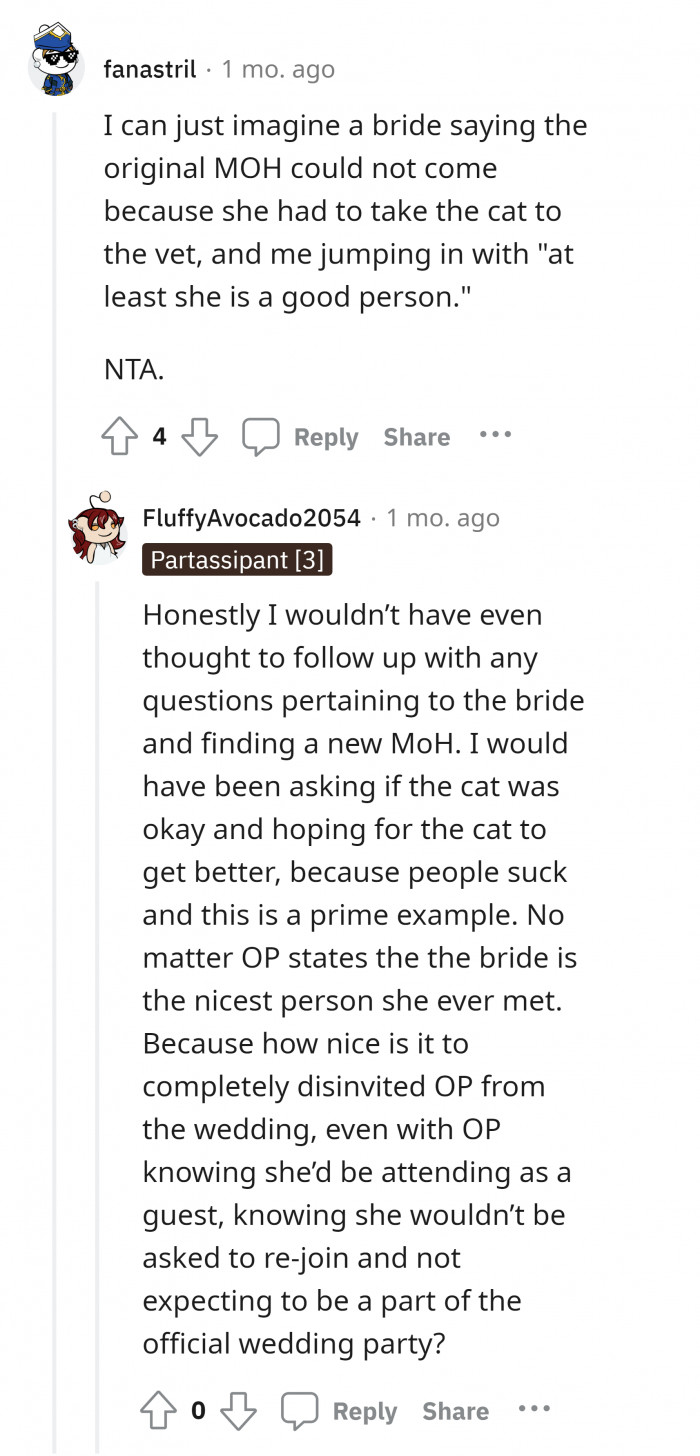Downvote FluffyAvocado2054's comment

238,1410
